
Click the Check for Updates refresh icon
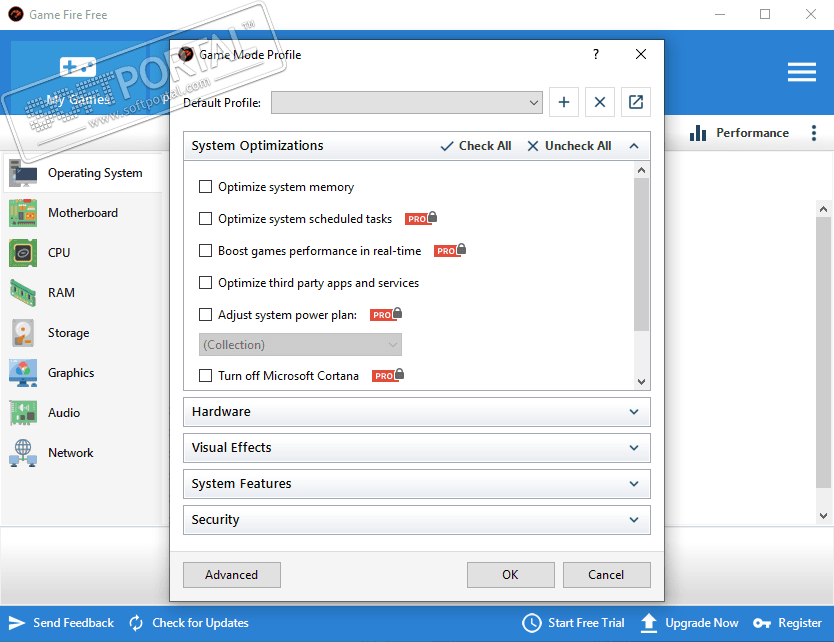pyautogui.click(x=136, y=623)
